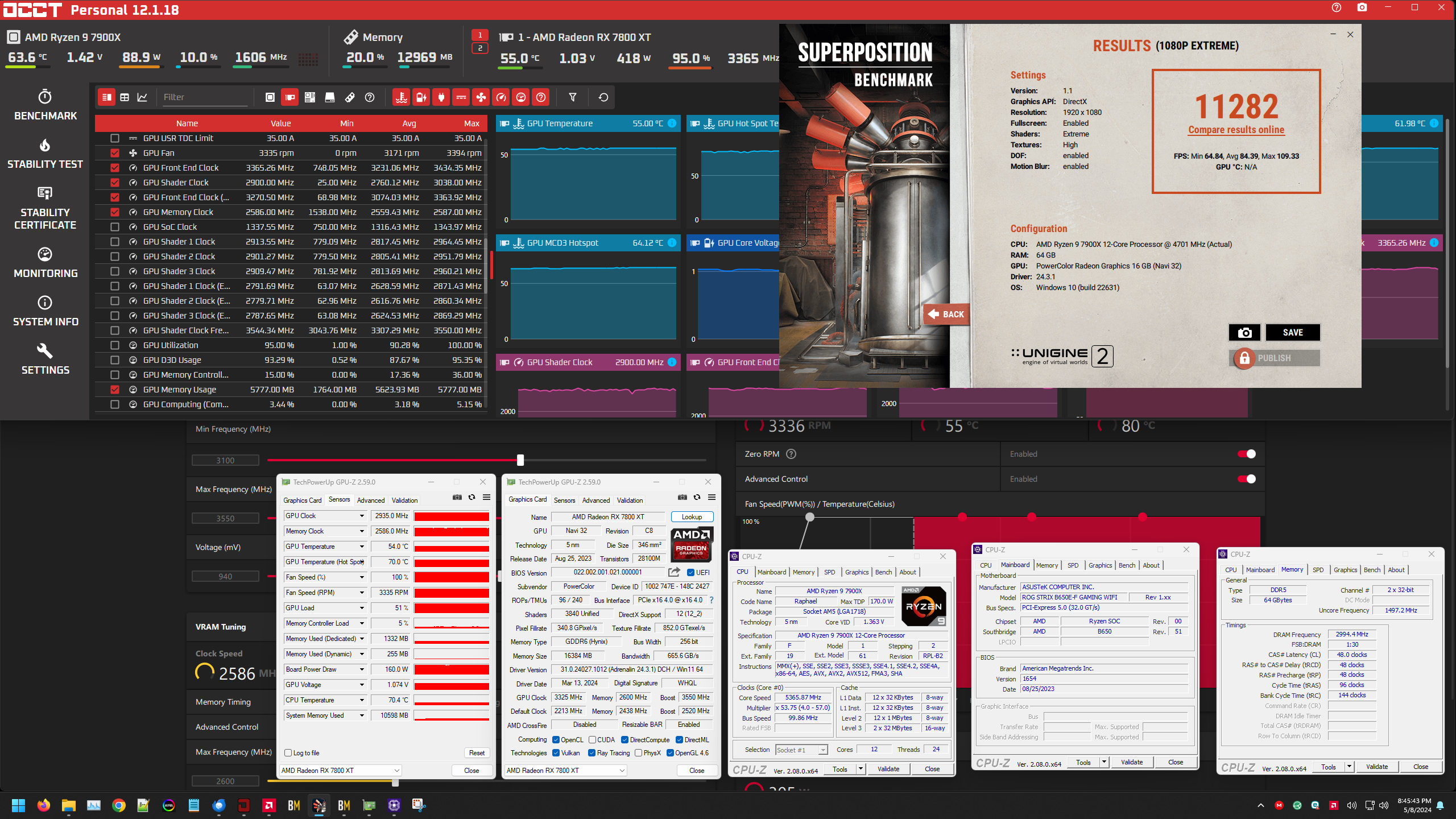Enable the Log to file checkbox in GPU-Z
This screenshot has height=819, width=1456.
pos(288,753)
